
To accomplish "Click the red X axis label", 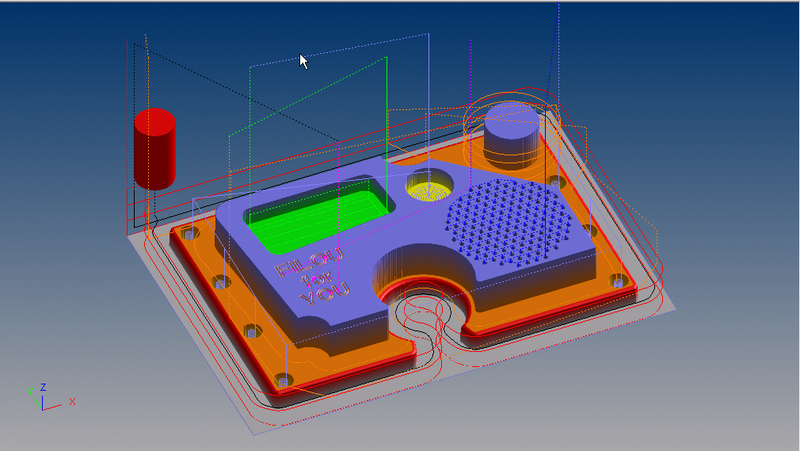I will point(72,401).
